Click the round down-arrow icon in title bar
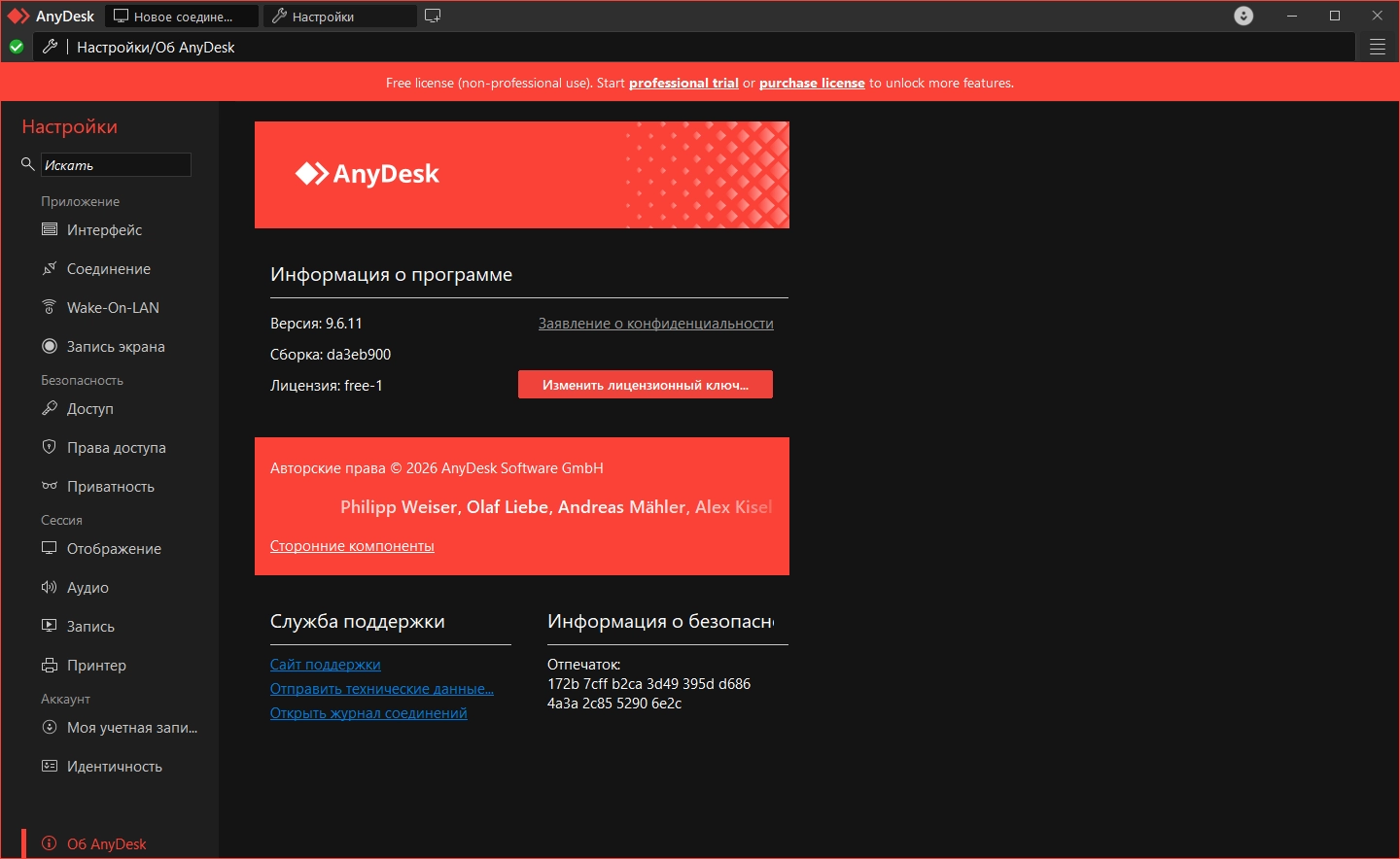The height and width of the screenshot is (859, 1400). tap(1243, 16)
